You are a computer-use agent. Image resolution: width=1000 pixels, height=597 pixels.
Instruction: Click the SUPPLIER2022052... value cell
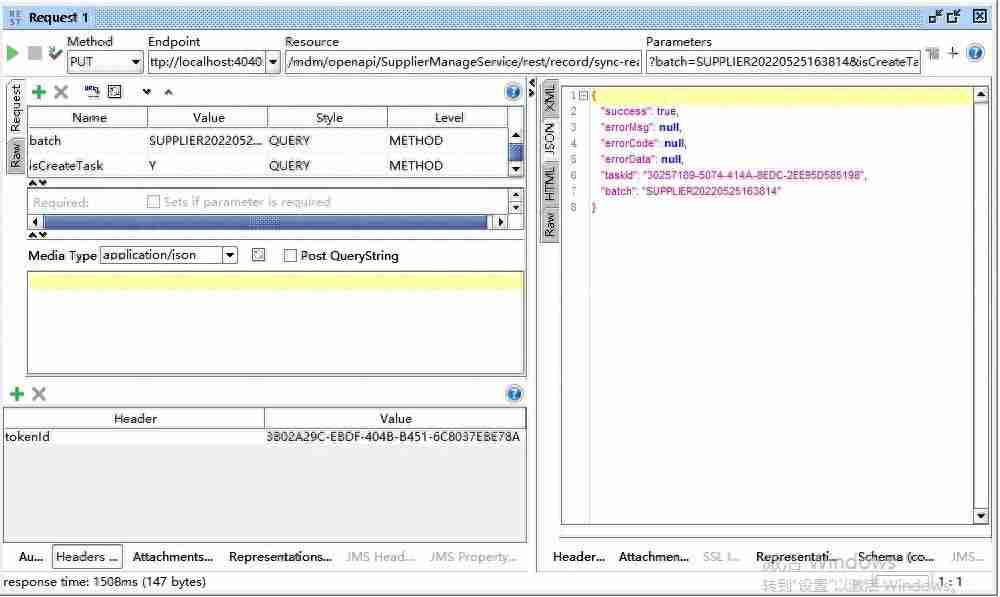click(x=206, y=140)
